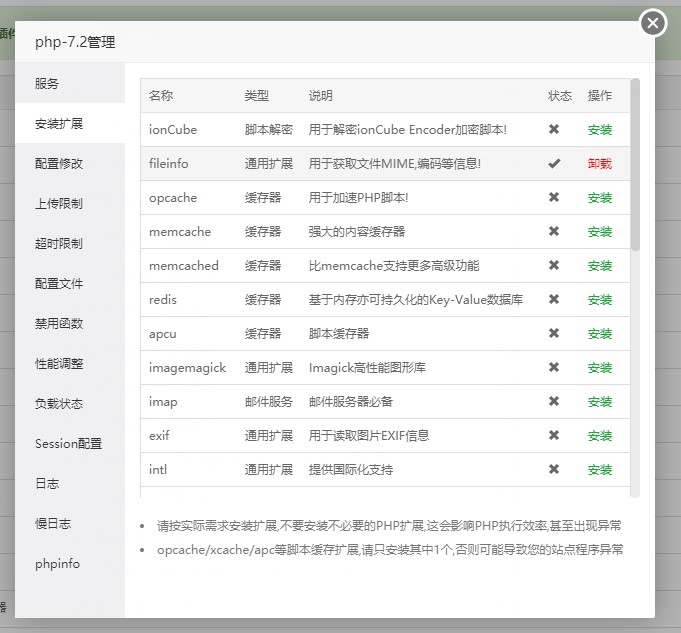Image resolution: width=681 pixels, height=633 pixels.
Task: Open the 慢日志 slow log section
Action: tap(53, 524)
